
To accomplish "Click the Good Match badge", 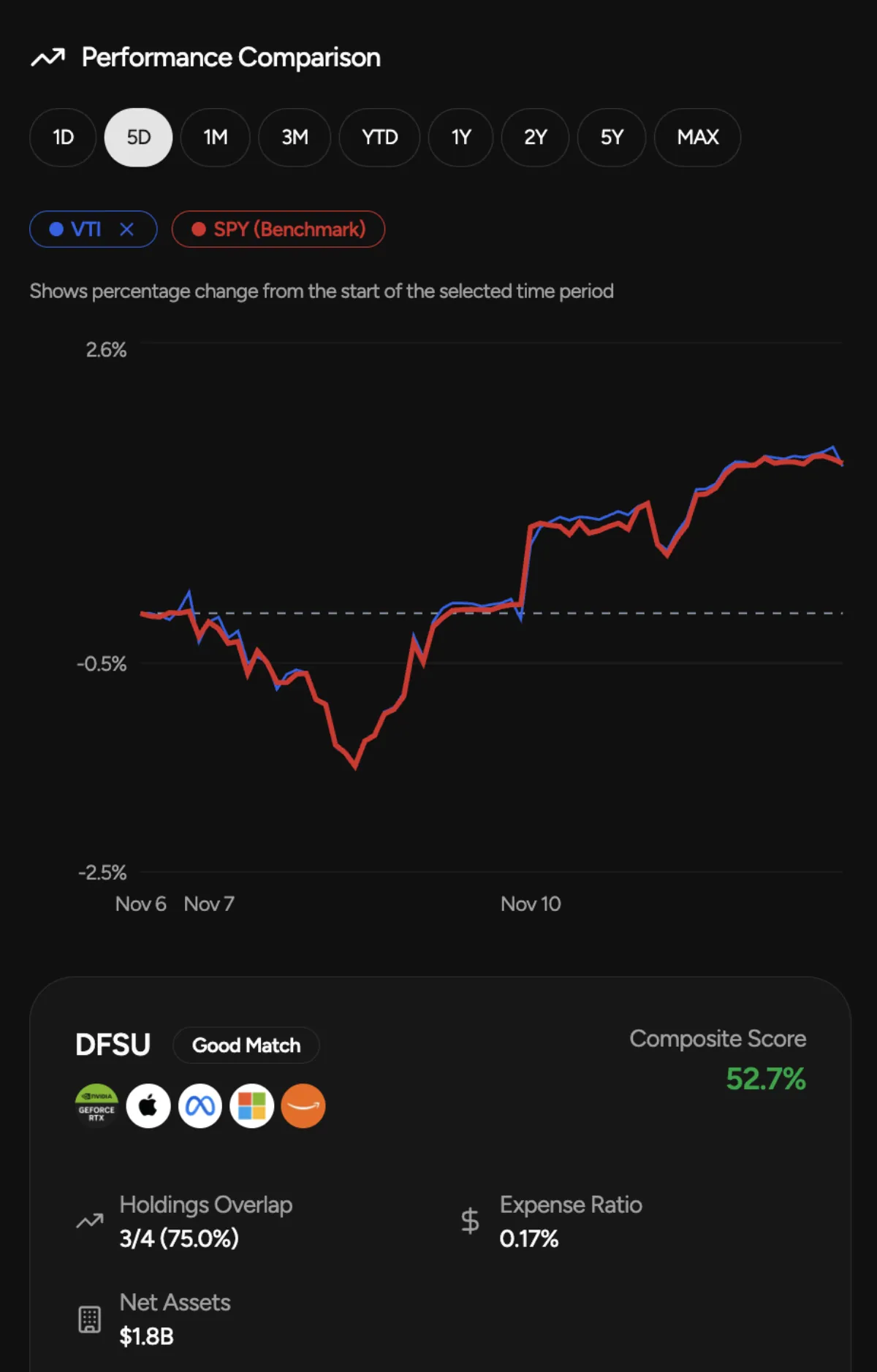I will click(x=246, y=1045).
